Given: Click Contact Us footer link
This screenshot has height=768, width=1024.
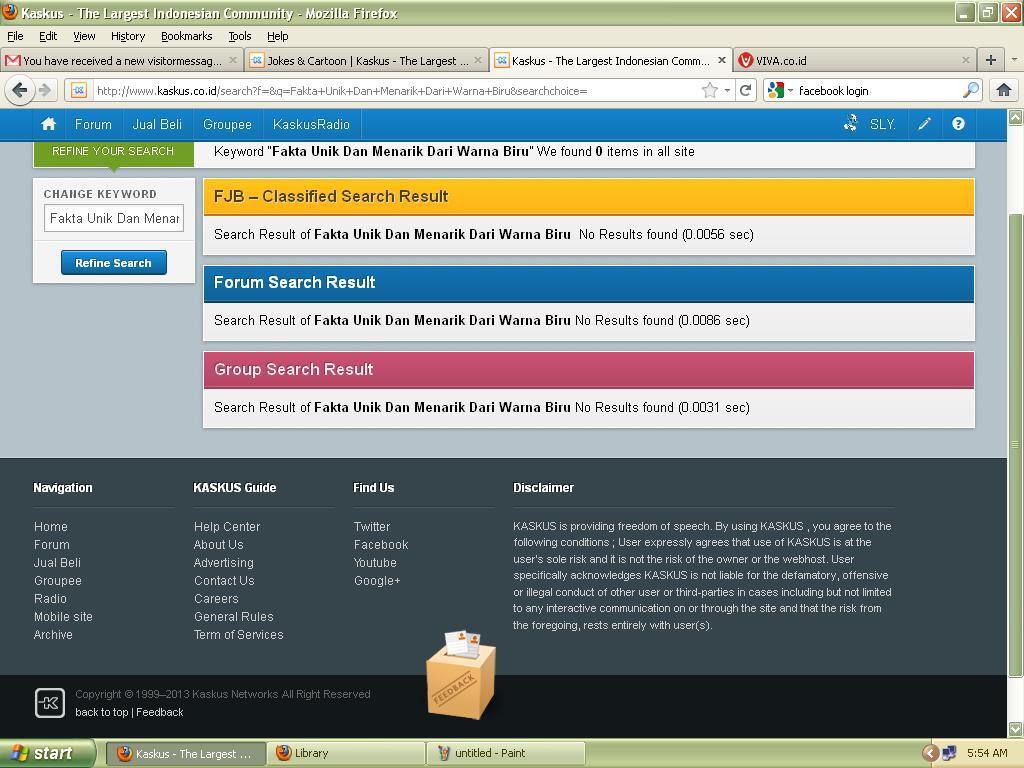Looking at the screenshot, I should [225, 581].
